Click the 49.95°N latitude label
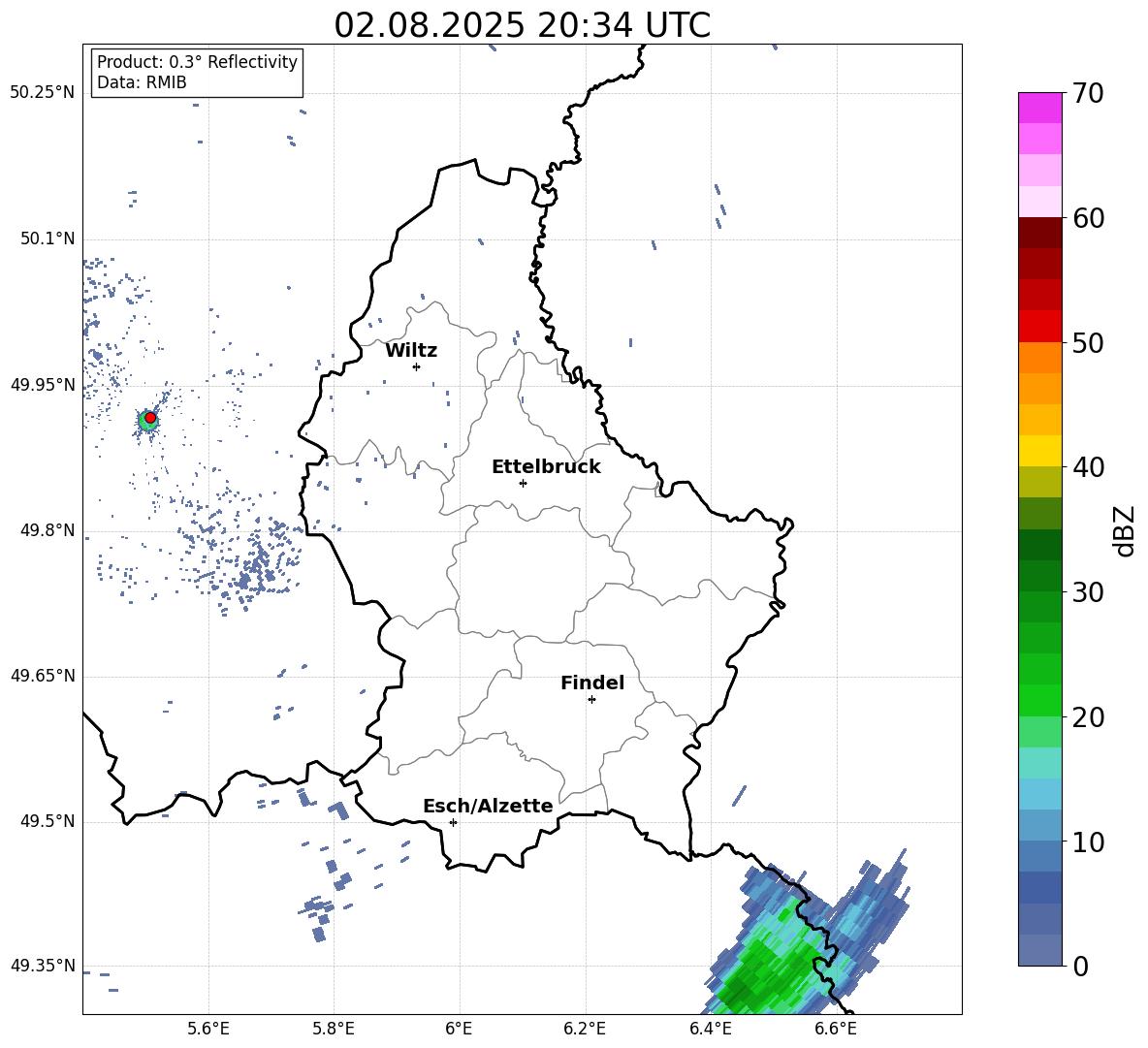Viewport: 1148px width, 1048px height. pos(43,384)
